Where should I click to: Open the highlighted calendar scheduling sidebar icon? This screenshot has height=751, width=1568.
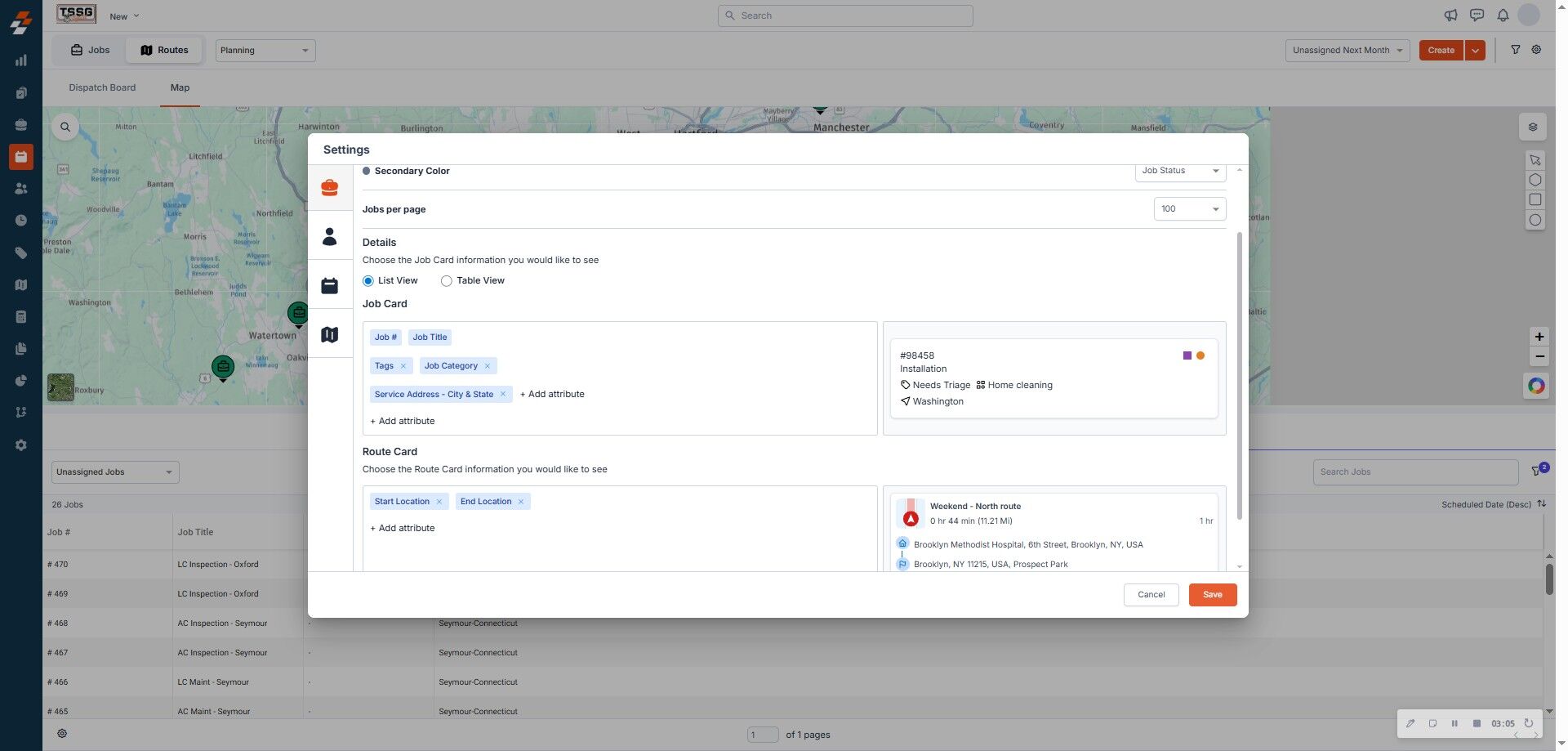point(21,156)
